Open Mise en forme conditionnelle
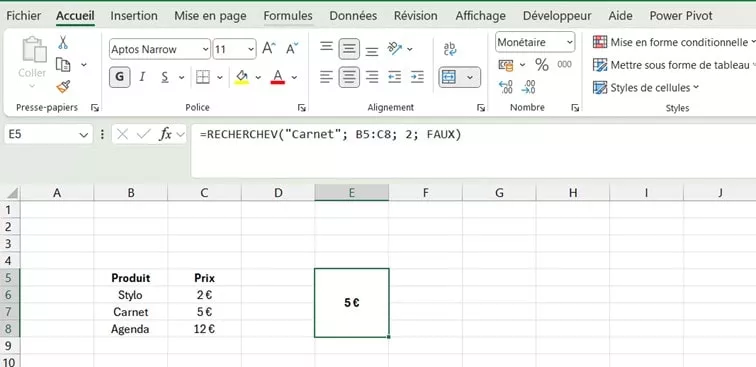756x367 pixels. 674,42
